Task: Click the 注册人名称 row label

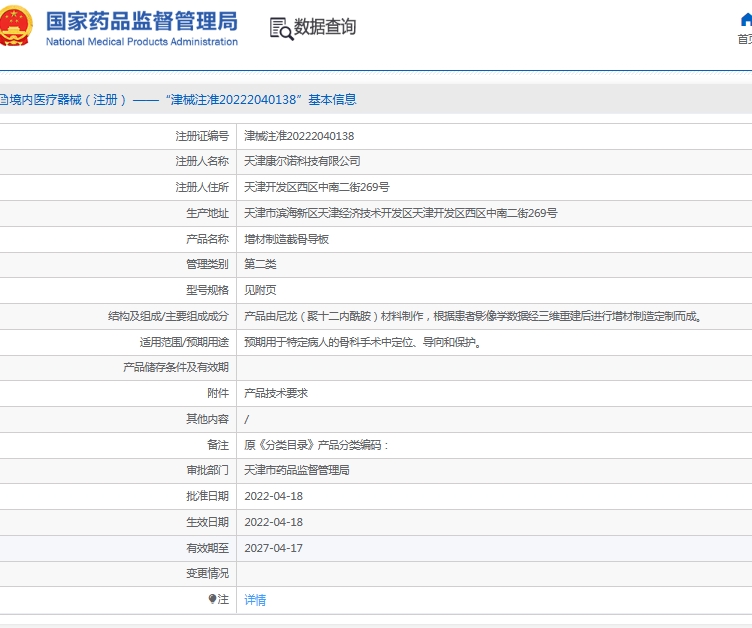Action: (202, 161)
